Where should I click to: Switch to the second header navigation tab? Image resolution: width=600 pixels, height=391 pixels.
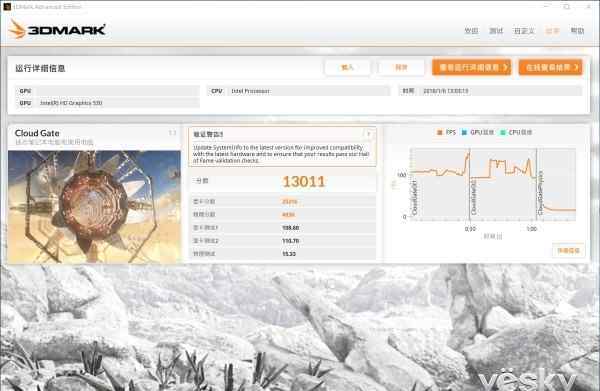coord(496,31)
